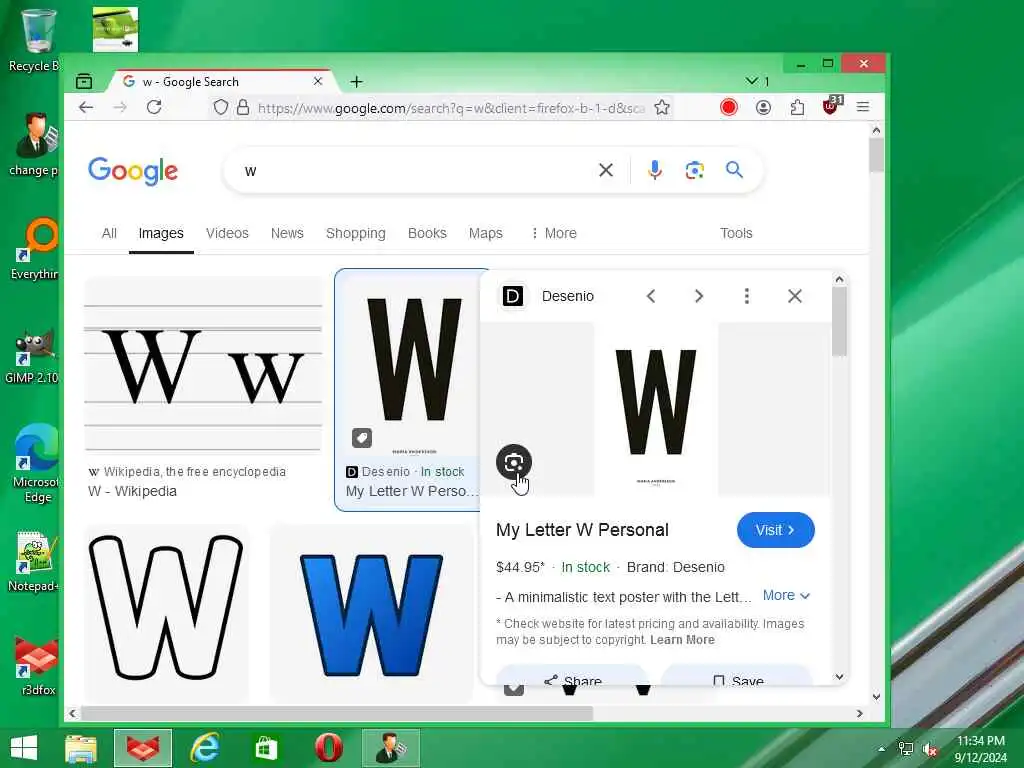Open the Shopping tab
Image resolution: width=1024 pixels, height=768 pixels.
pyautogui.click(x=356, y=233)
